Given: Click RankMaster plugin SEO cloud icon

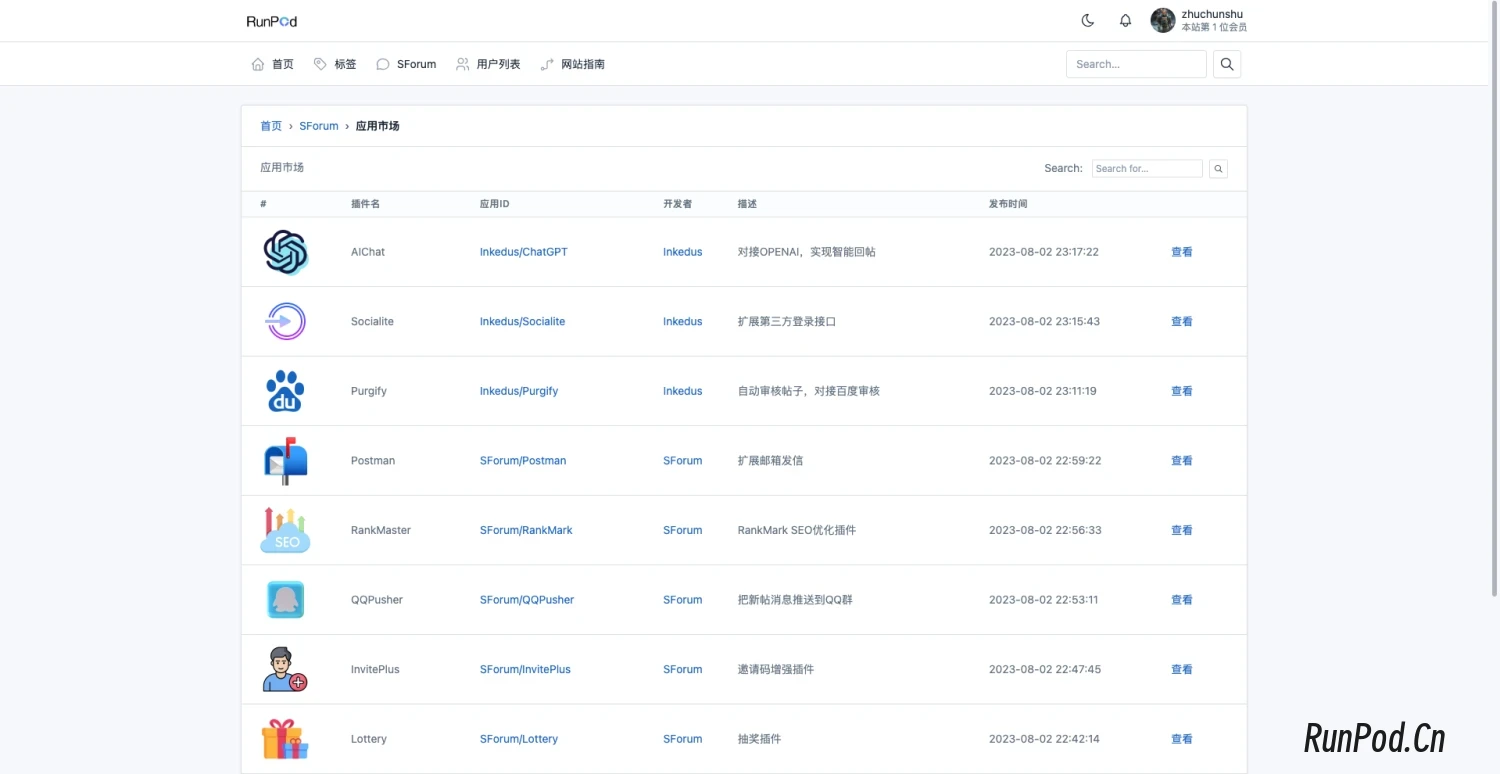Looking at the screenshot, I should click(286, 530).
